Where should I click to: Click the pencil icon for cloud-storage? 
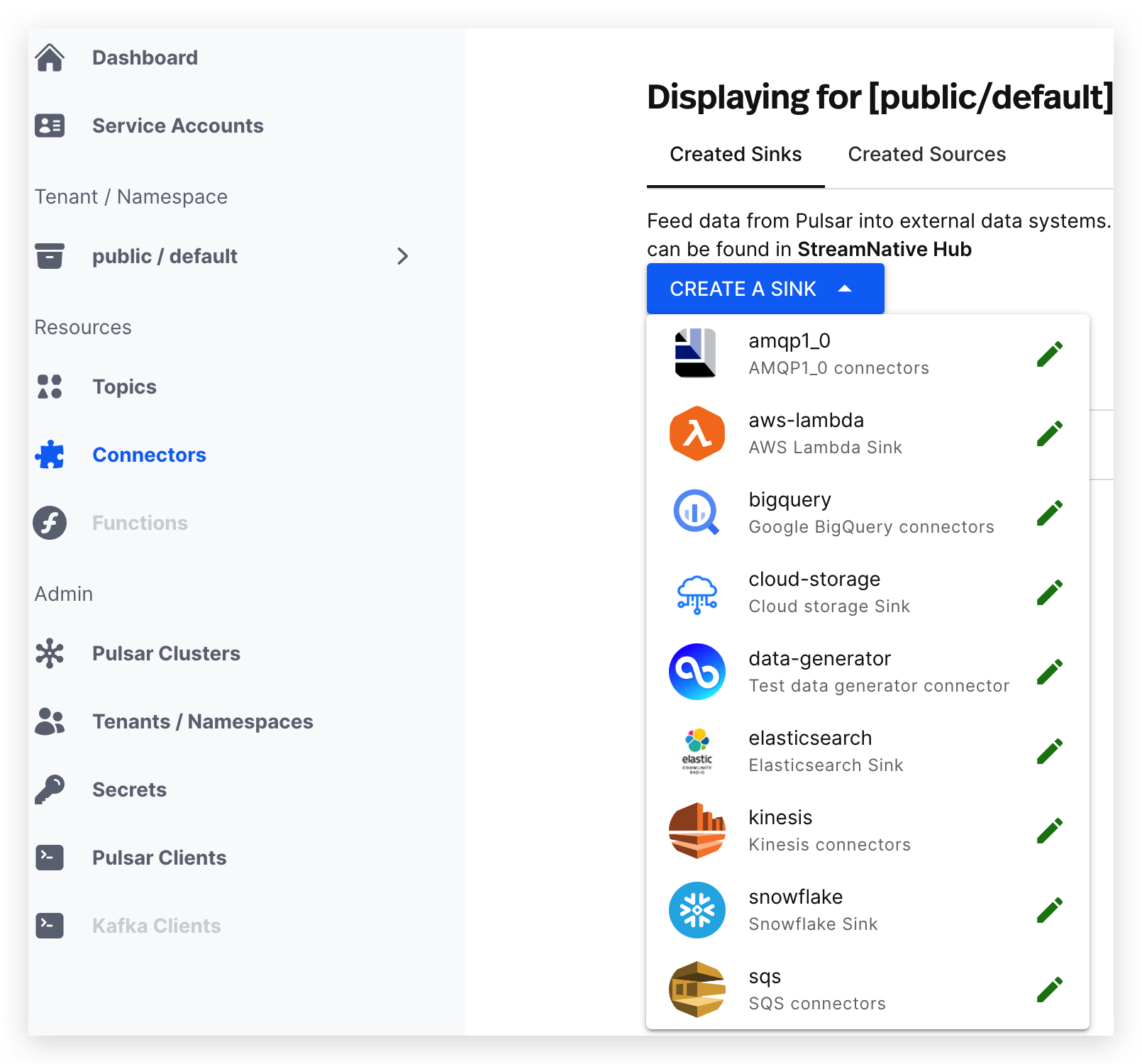(x=1050, y=592)
